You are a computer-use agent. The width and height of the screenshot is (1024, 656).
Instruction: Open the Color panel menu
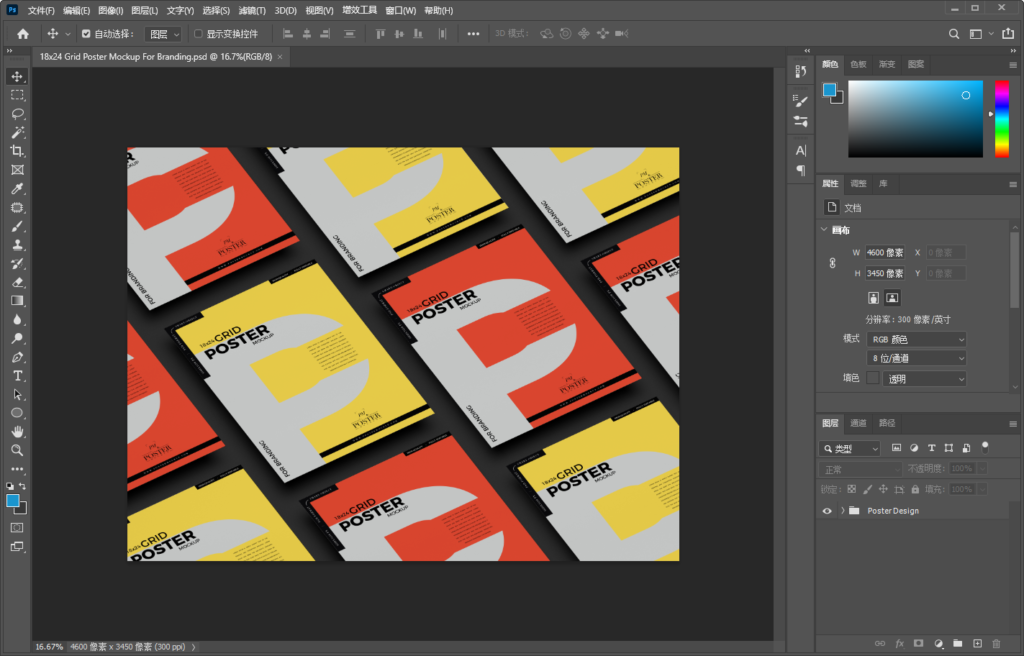tap(1013, 65)
